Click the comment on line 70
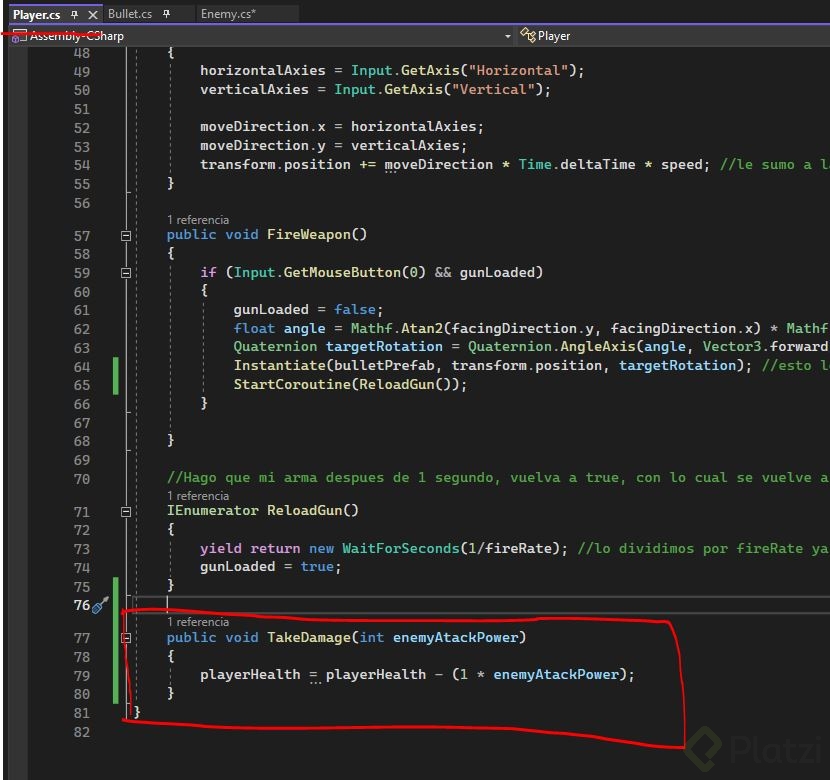Viewport: 830px width, 780px height. click(x=498, y=478)
